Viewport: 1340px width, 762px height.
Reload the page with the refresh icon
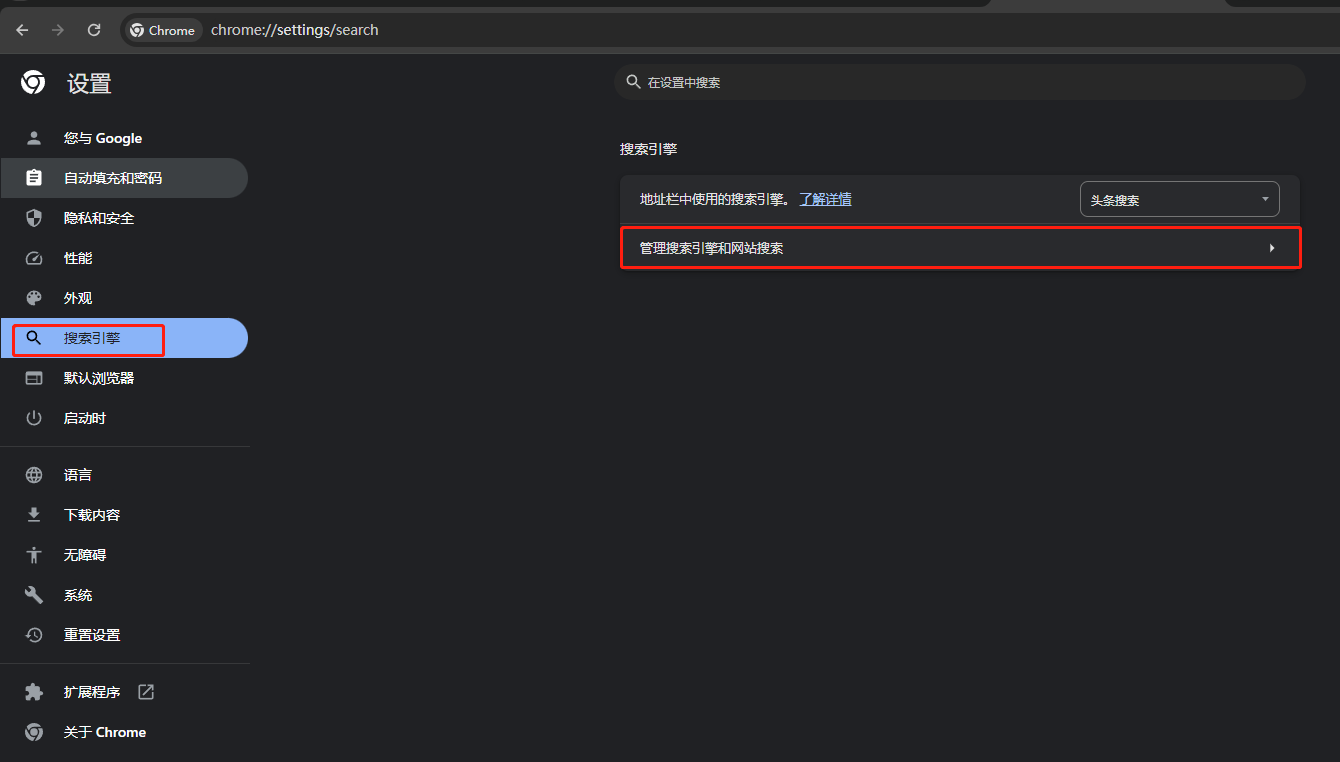[94, 30]
